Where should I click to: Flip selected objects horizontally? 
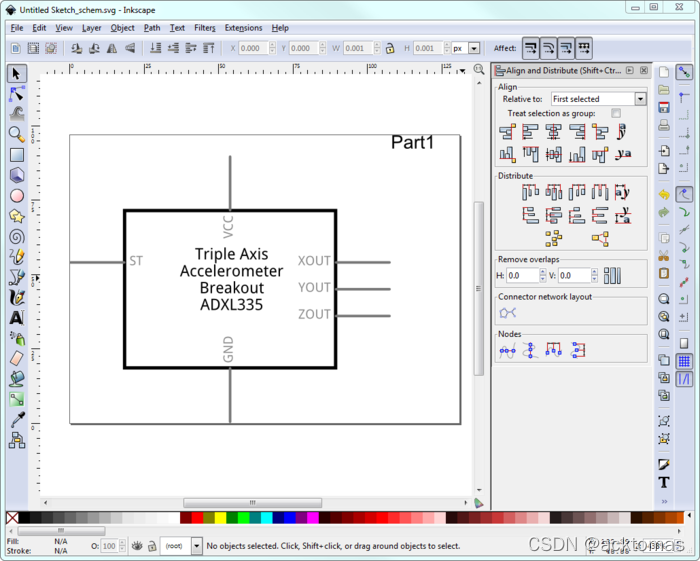[112, 48]
